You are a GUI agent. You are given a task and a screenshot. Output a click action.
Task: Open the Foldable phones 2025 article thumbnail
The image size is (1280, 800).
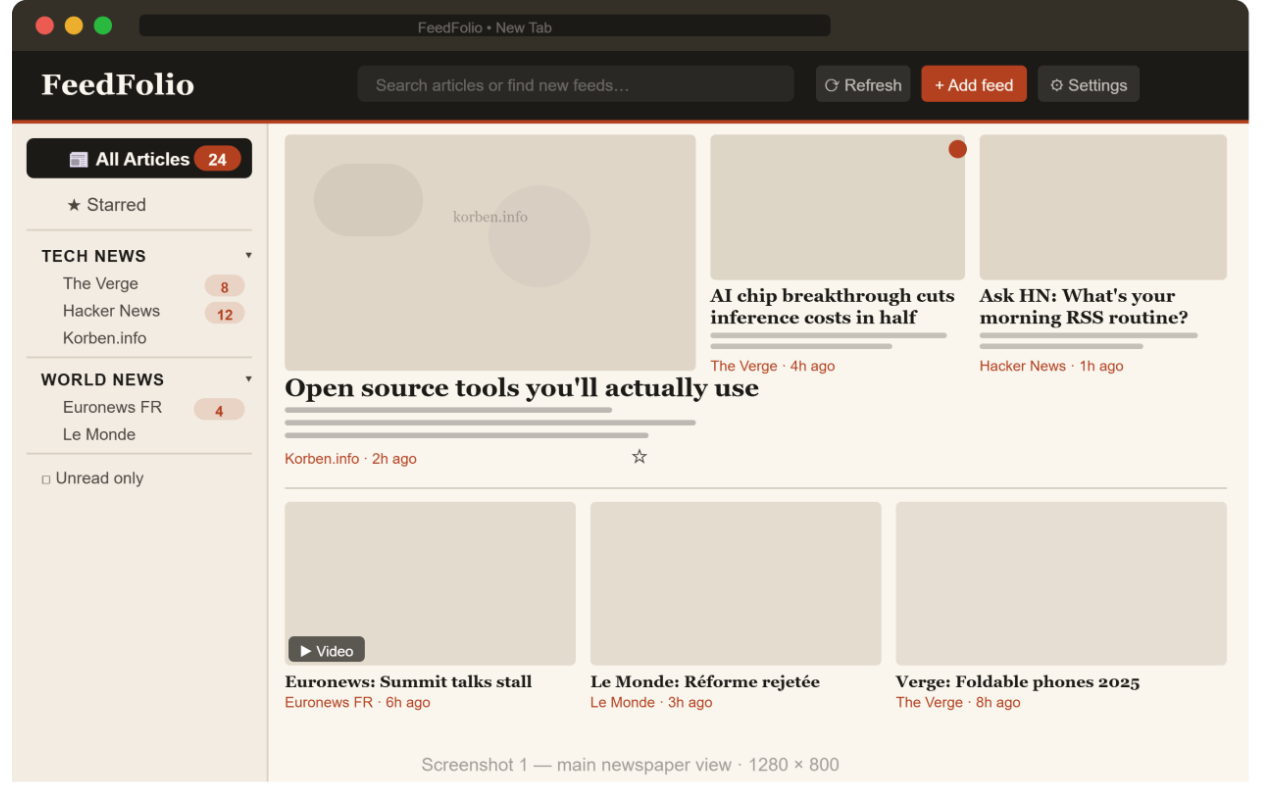pyautogui.click(x=1061, y=584)
